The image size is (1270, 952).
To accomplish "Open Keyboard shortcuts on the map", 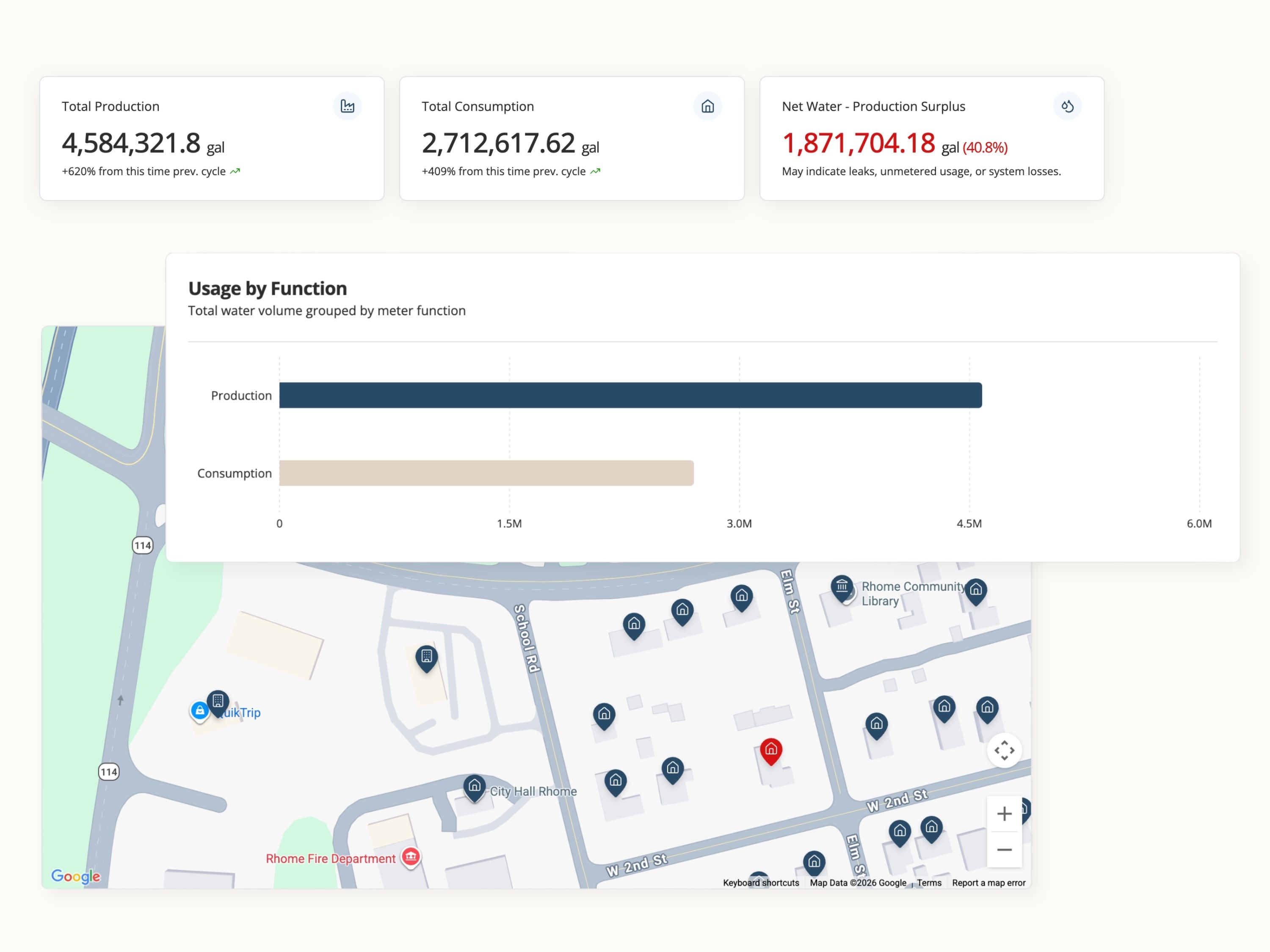I will point(760,883).
